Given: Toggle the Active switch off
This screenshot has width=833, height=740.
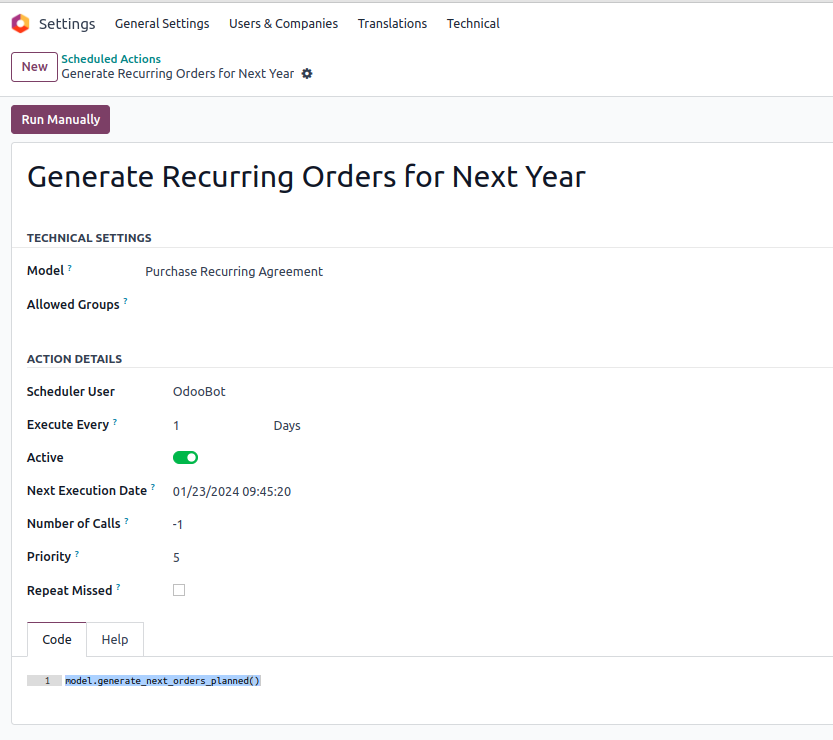Looking at the screenshot, I should pyautogui.click(x=186, y=458).
